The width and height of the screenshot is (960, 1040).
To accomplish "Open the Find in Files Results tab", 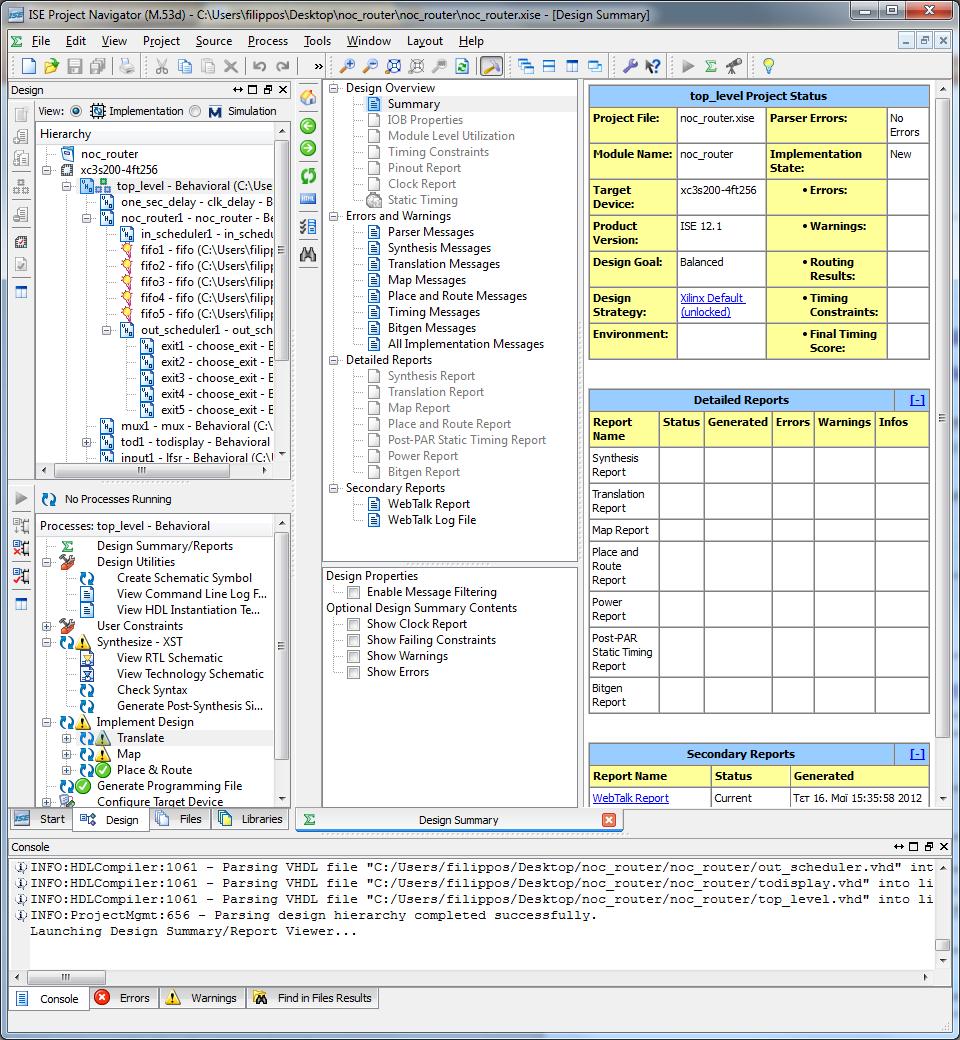I will 313,998.
